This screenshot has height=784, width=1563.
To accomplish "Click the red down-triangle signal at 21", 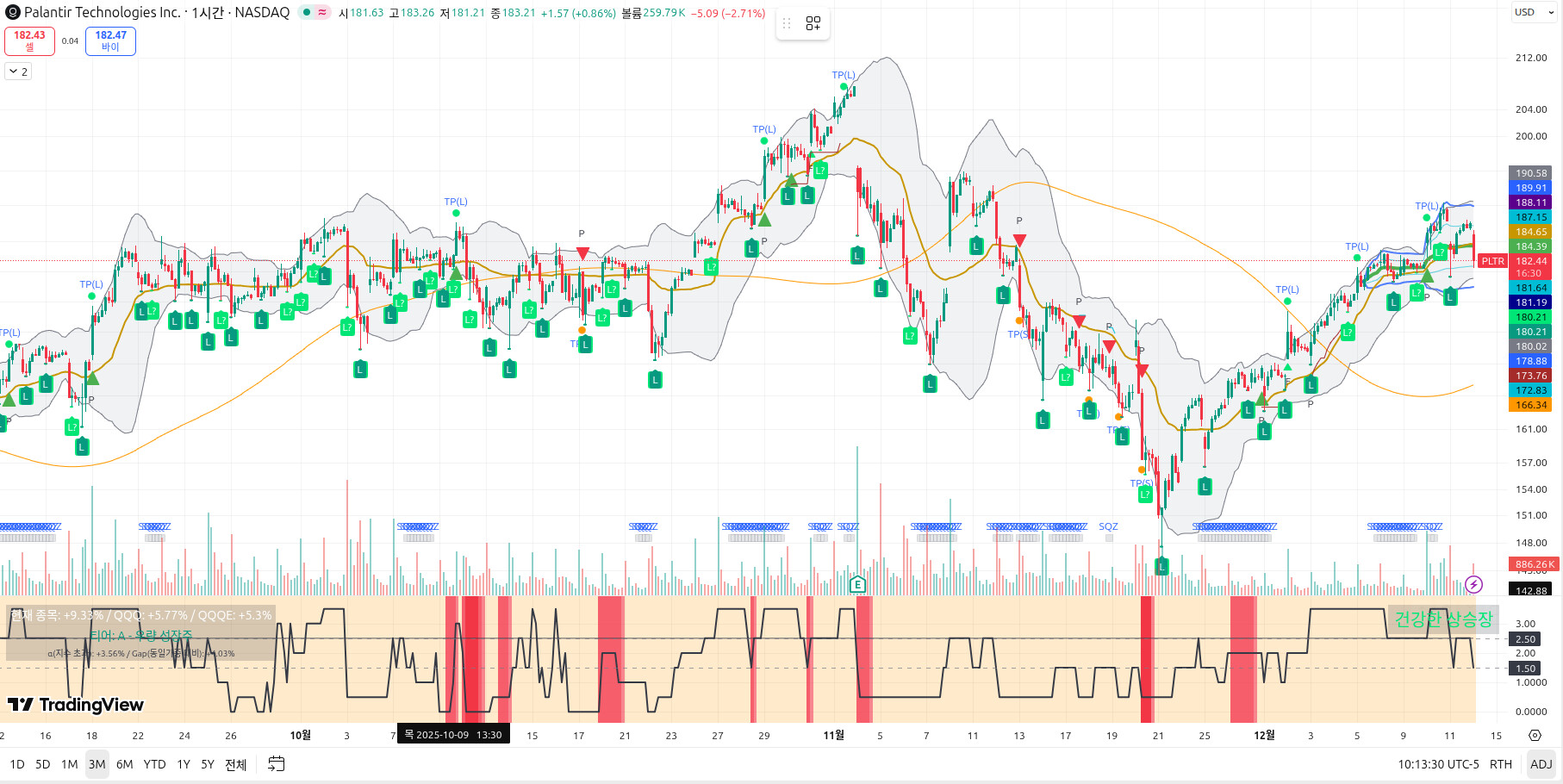I will (1142, 370).
